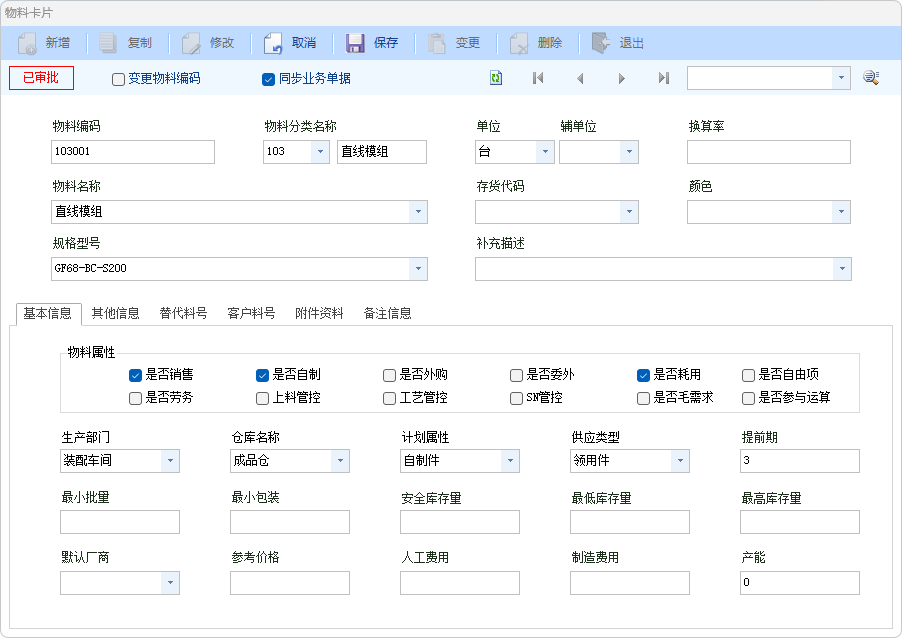Expand the 物料名称 dropdown
The image size is (902, 638).
click(418, 212)
